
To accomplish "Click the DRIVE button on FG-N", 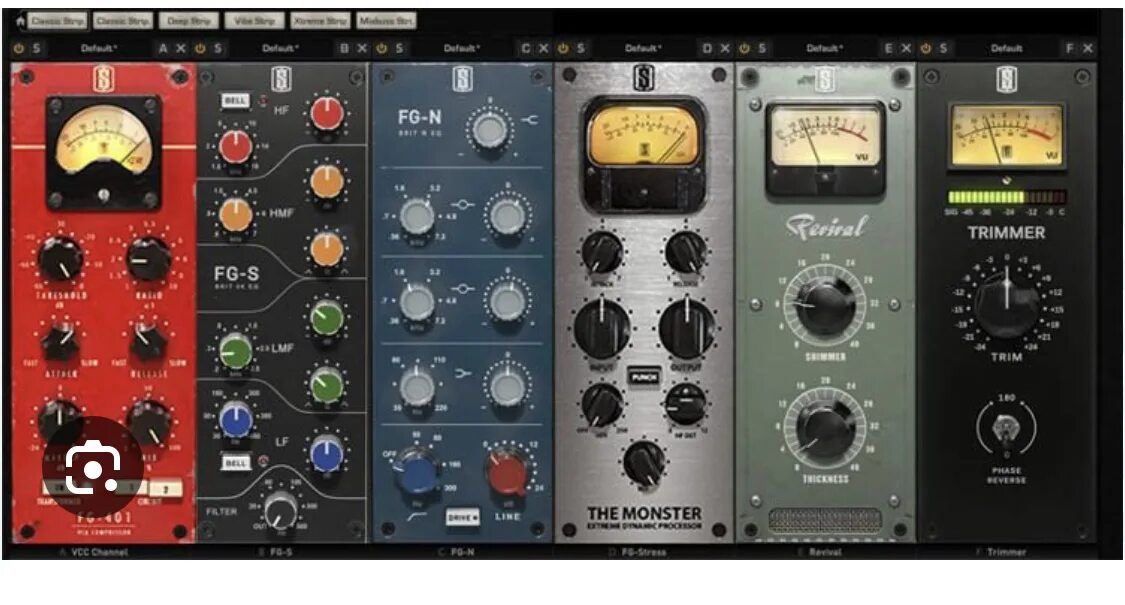I will click(462, 517).
